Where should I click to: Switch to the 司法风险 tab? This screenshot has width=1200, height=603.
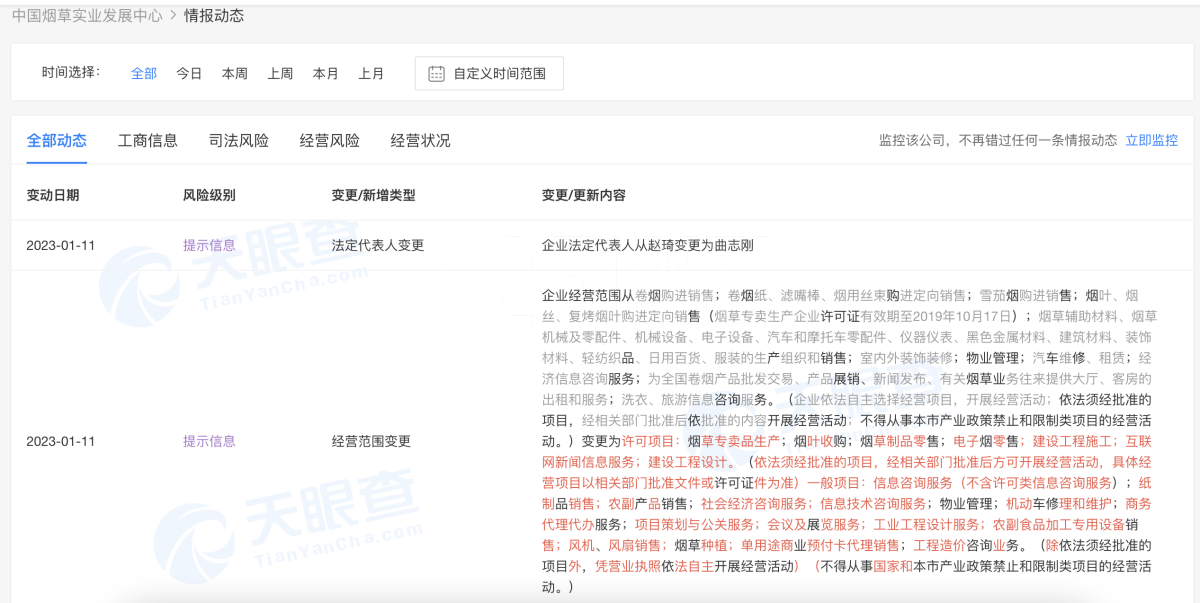click(x=239, y=140)
